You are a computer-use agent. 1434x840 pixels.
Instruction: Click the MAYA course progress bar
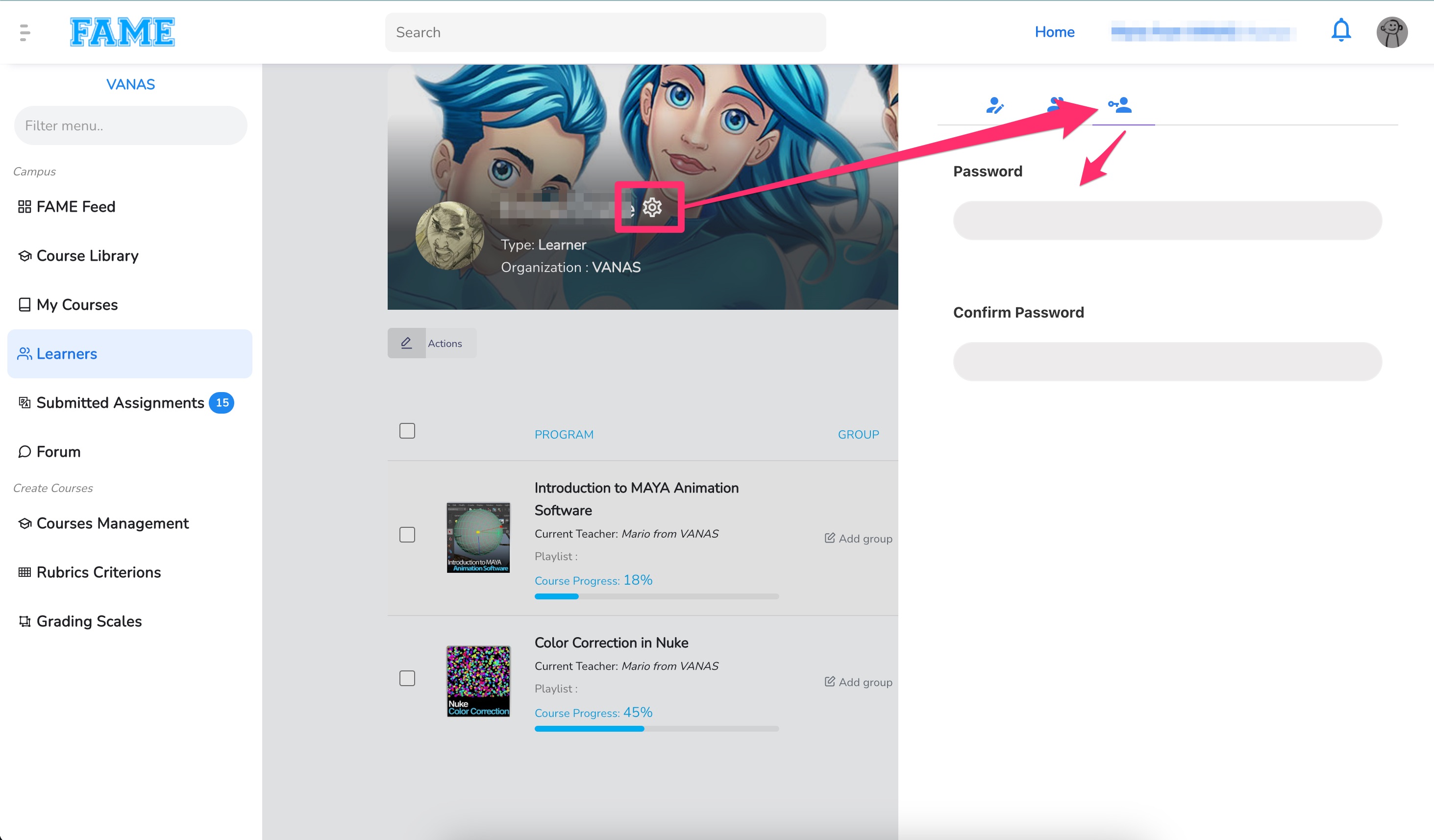[x=656, y=596]
